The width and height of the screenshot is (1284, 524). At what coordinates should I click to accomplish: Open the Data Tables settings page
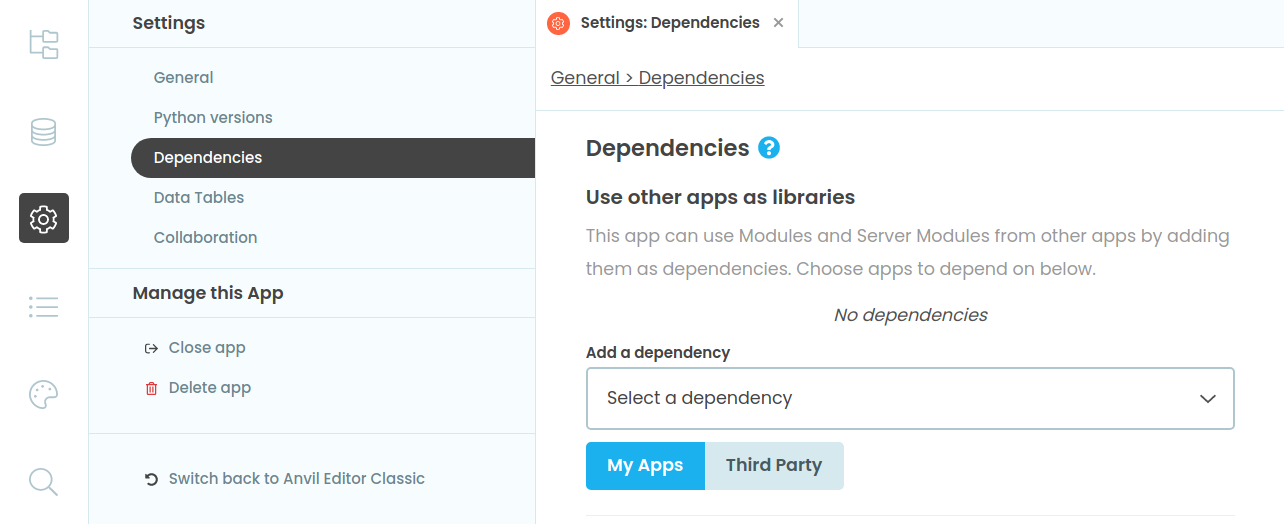coord(199,198)
